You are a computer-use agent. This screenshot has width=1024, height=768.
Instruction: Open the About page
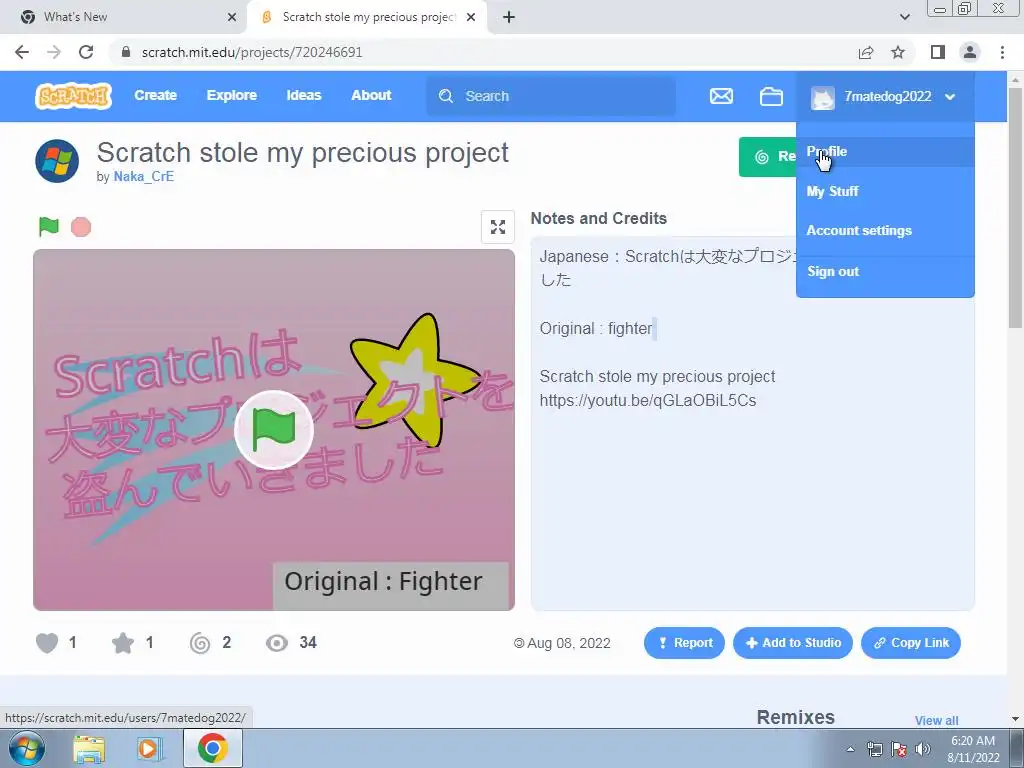tap(371, 95)
